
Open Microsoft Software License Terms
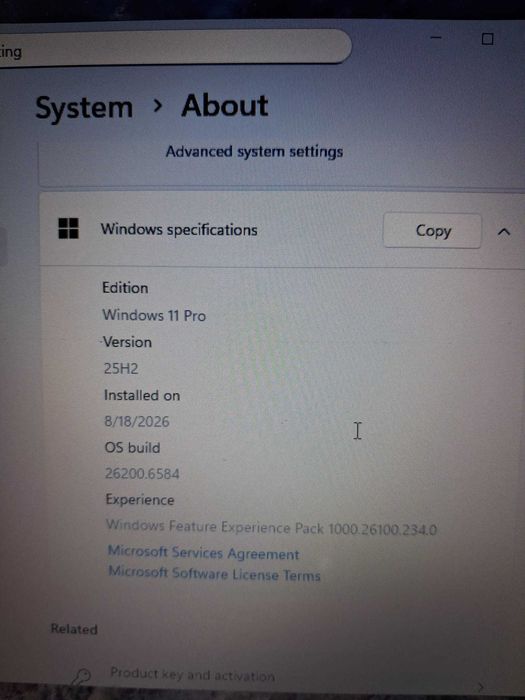(214, 573)
